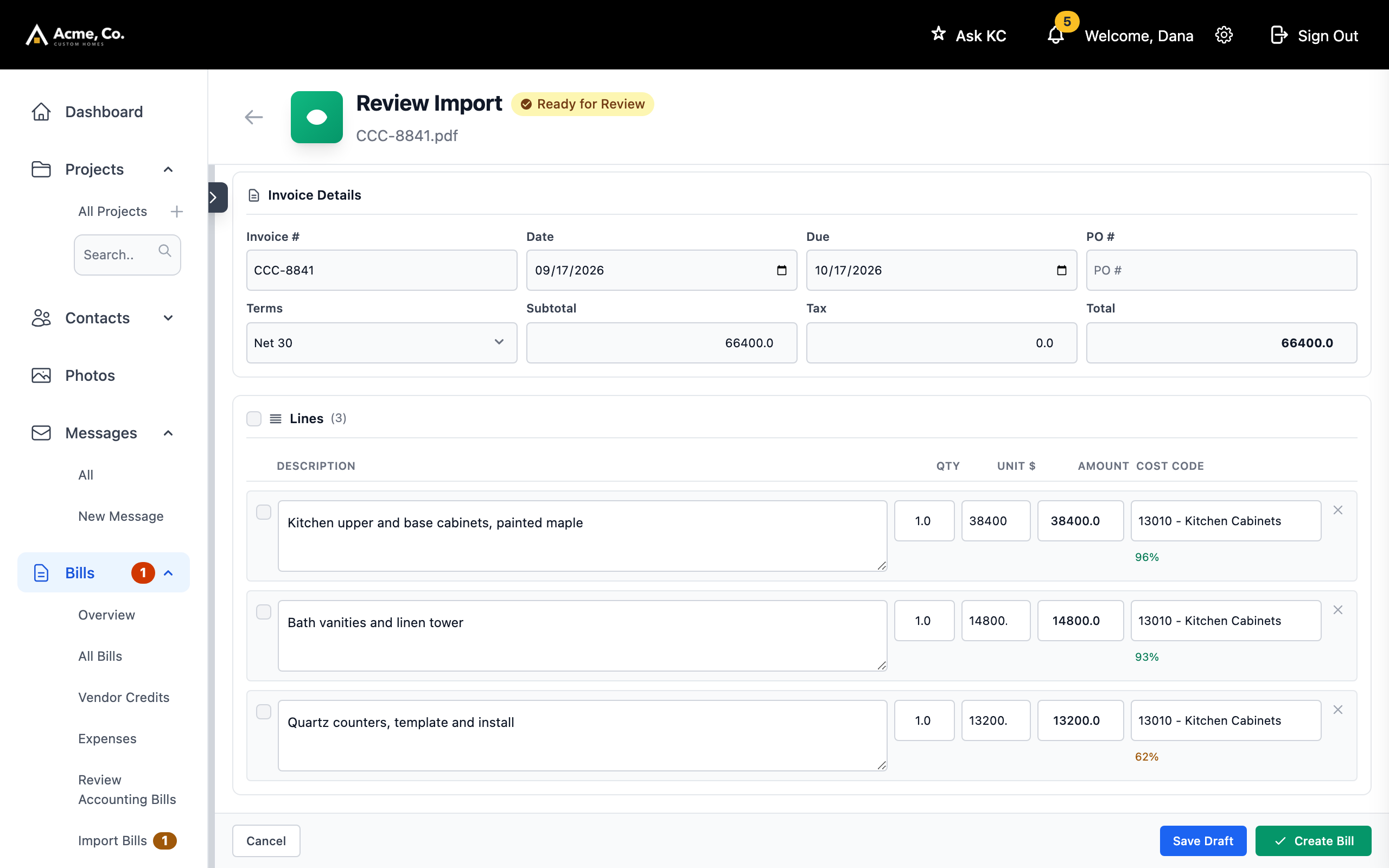This screenshot has height=868, width=1389.
Task: Open the Date calendar picker icon
Action: 781,270
